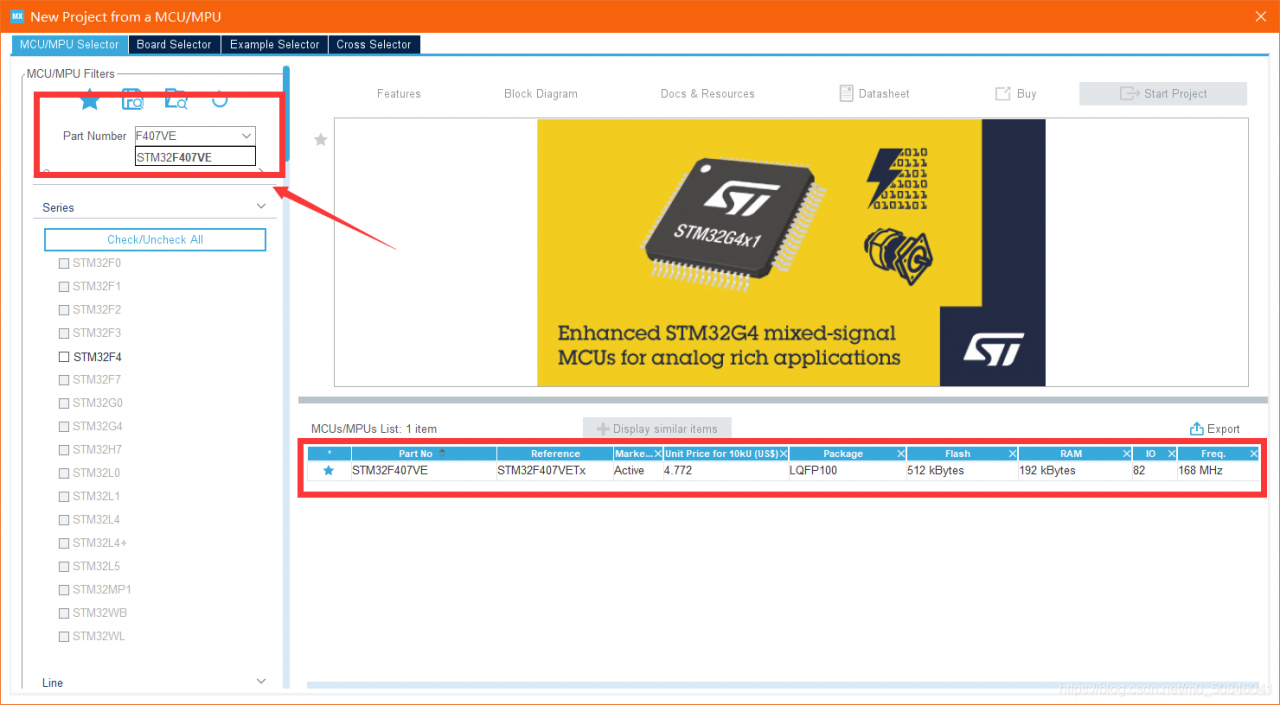
Task: Enable the STM32F7 series checkbox
Action: coord(64,380)
